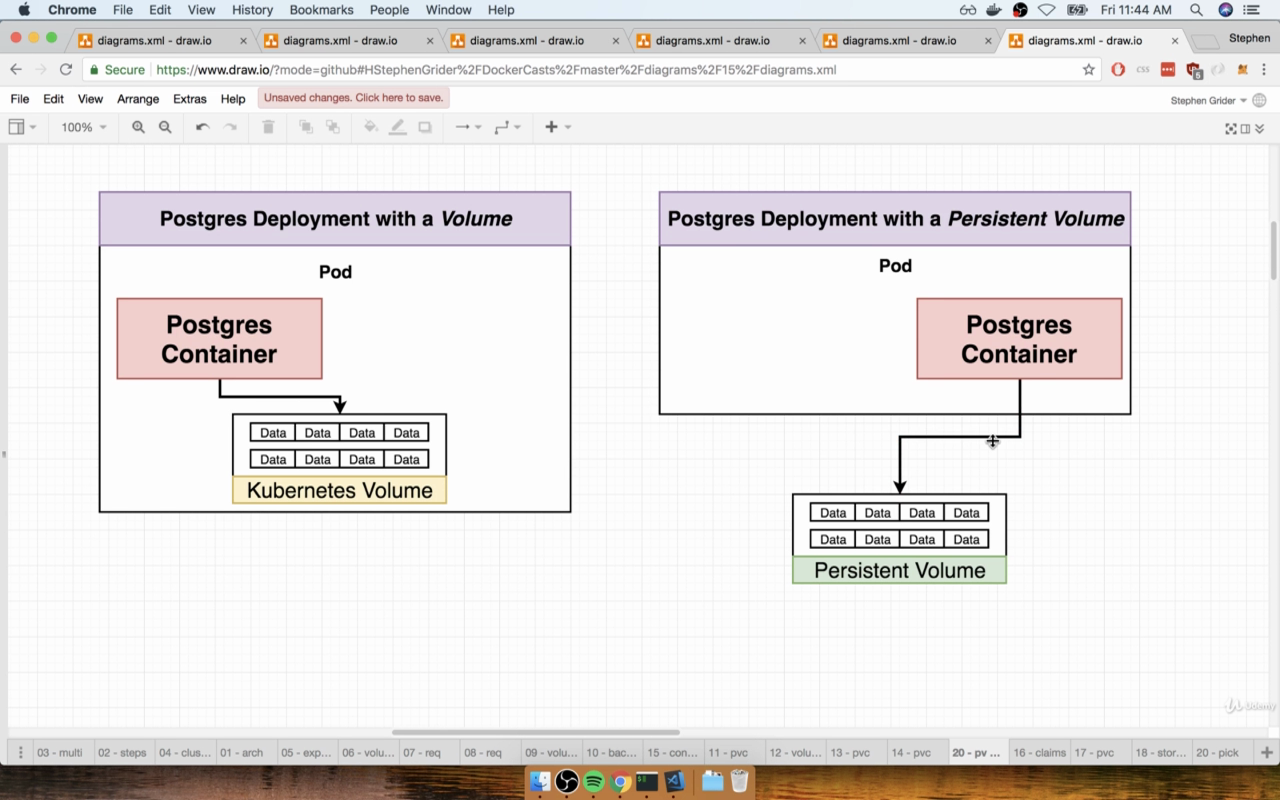Click the MetaMask fox extension icon

point(1242,70)
